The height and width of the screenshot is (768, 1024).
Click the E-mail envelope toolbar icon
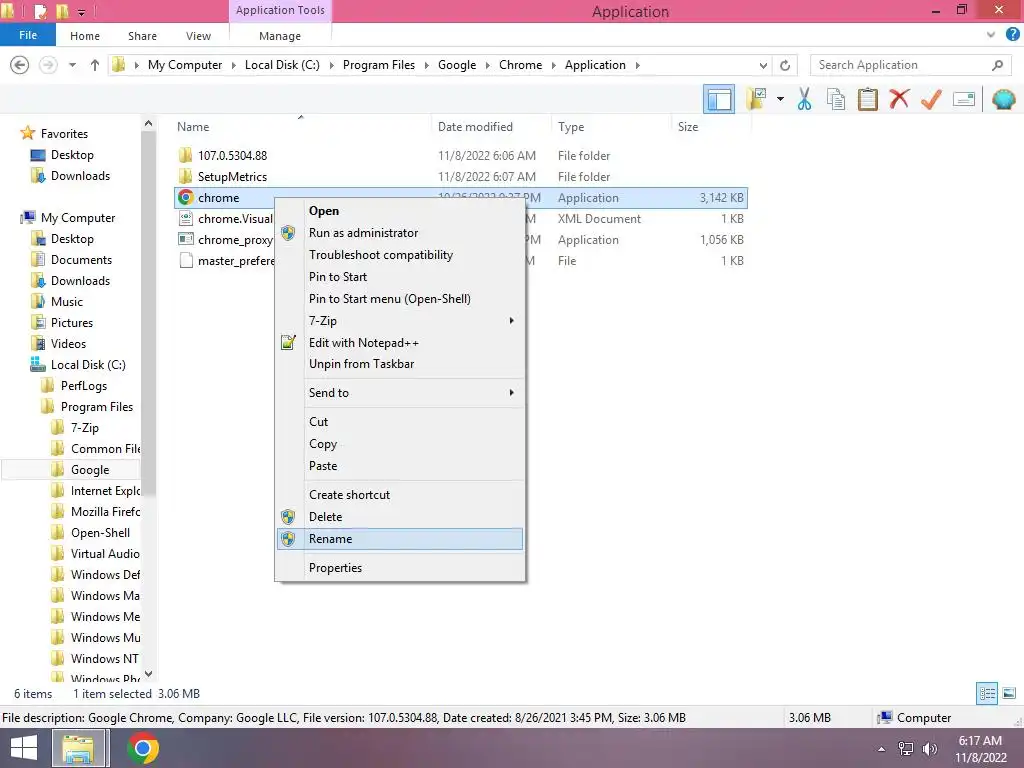pyautogui.click(x=963, y=100)
